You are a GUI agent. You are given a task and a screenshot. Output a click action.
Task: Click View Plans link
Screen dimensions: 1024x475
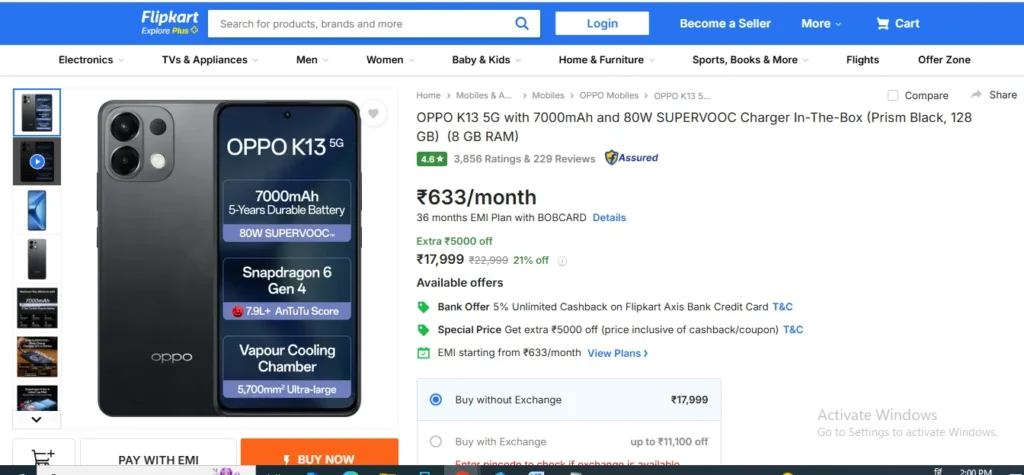tap(618, 353)
